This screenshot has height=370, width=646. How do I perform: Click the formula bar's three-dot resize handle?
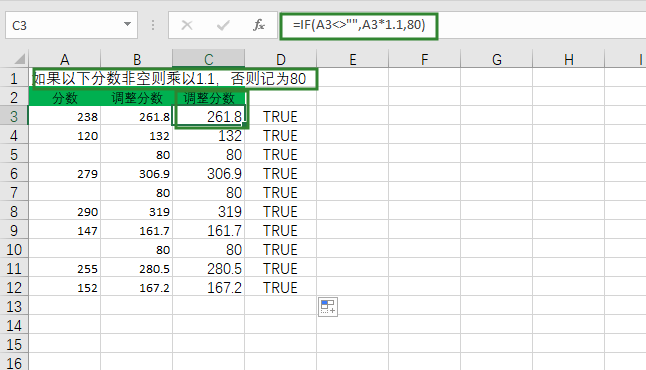pos(153,26)
